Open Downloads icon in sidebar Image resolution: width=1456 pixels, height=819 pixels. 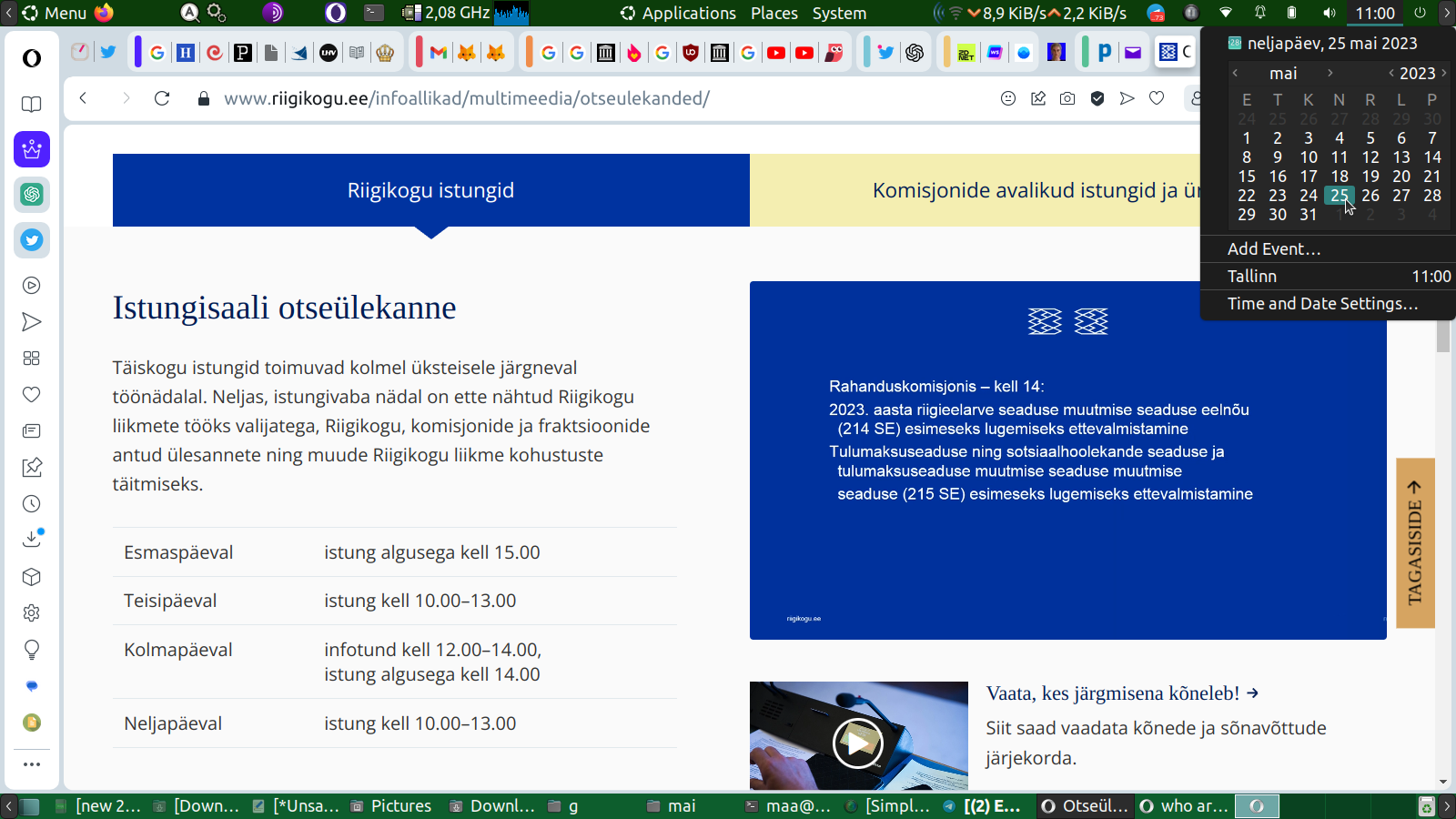32,539
